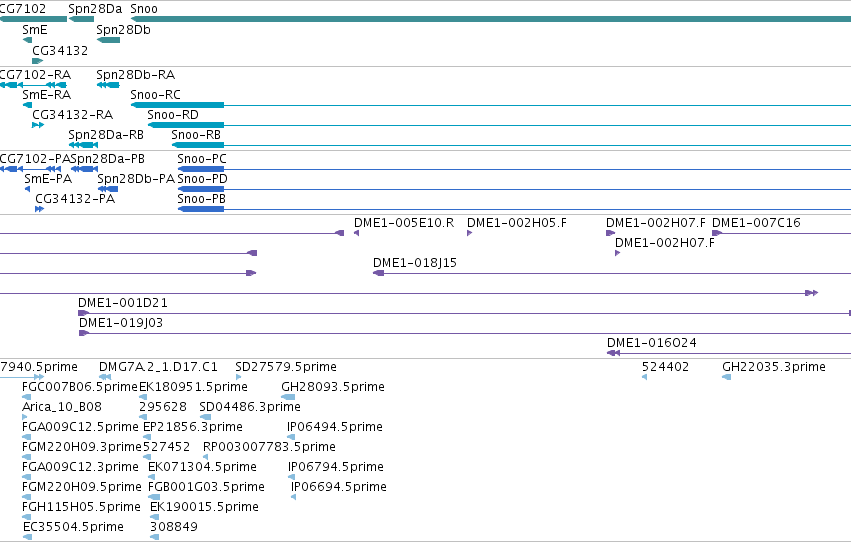This screenshot has width=851, height=542.
Task: Click the IP06794.5prime EST label
Action: pyautogui.click(x=335, y=468)
